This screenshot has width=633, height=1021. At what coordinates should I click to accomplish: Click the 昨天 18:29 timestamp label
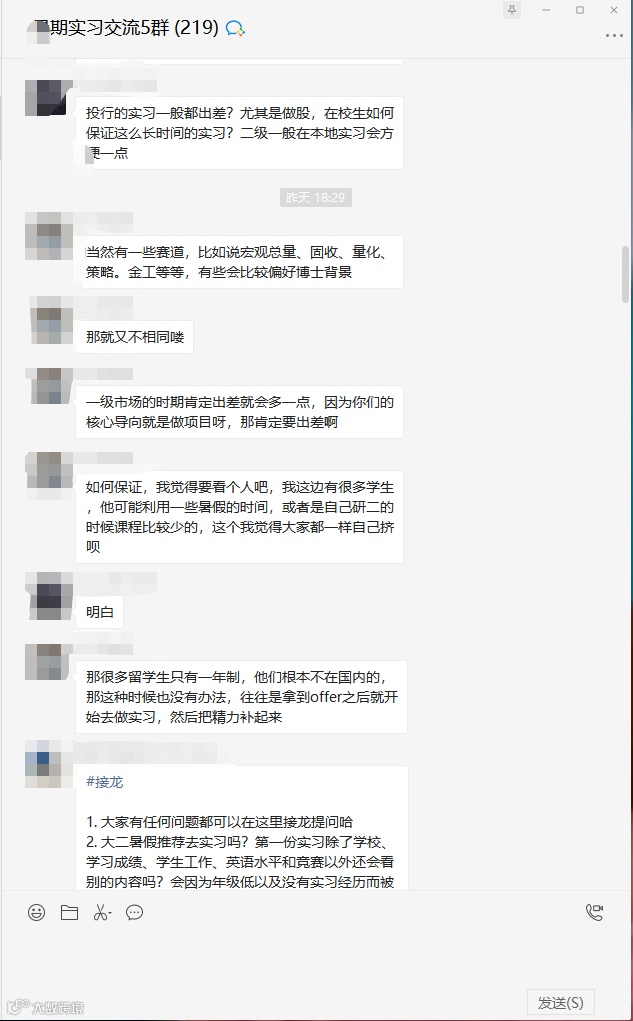316,197
